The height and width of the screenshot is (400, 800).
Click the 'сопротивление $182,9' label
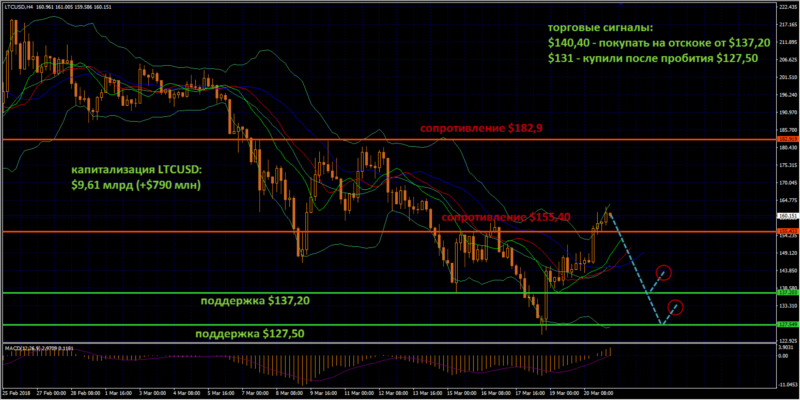481,129
